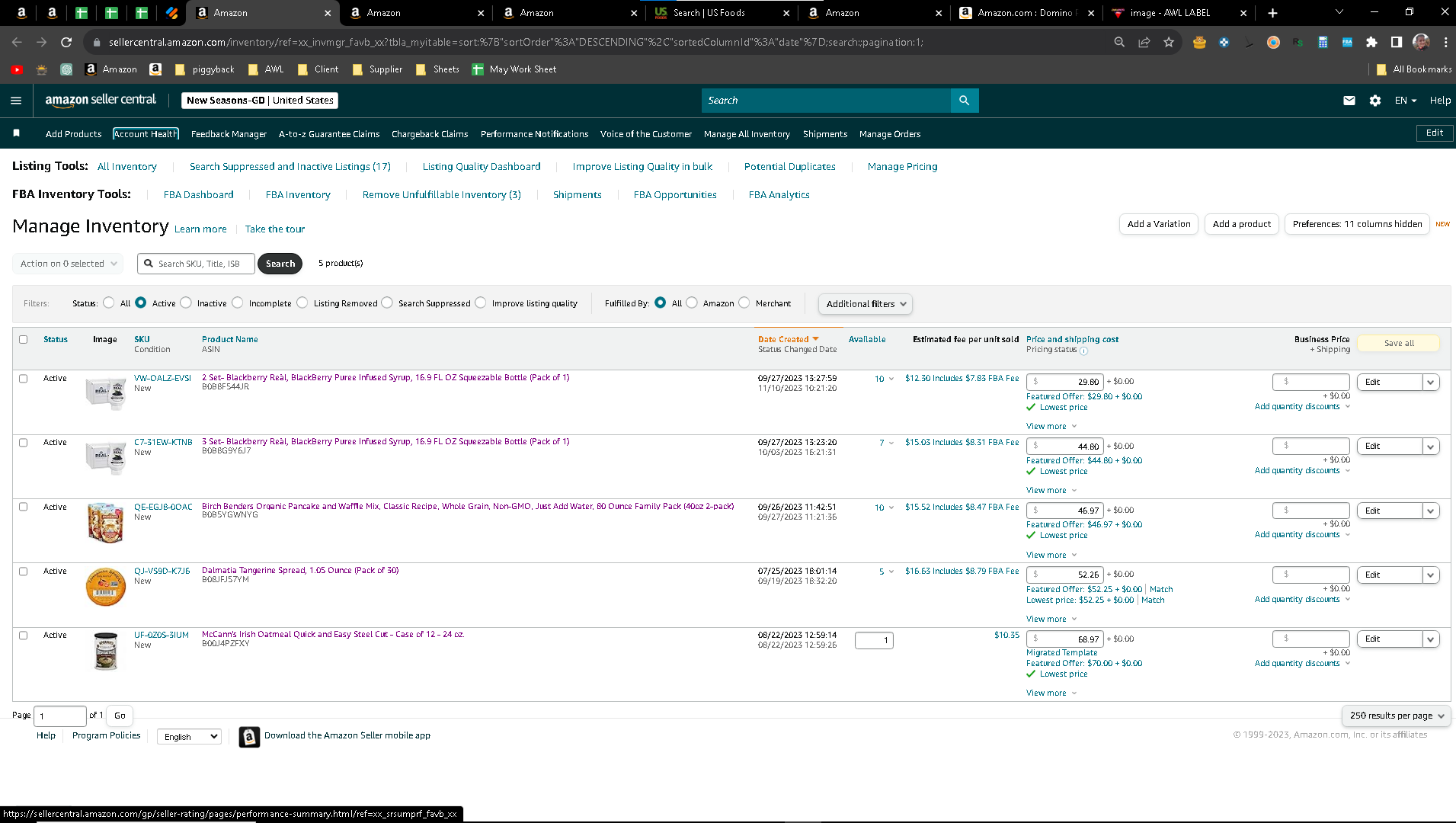
Task: Open the Chrome three-dot menu
Action: pyautogui.click(x=1445, y=43)
